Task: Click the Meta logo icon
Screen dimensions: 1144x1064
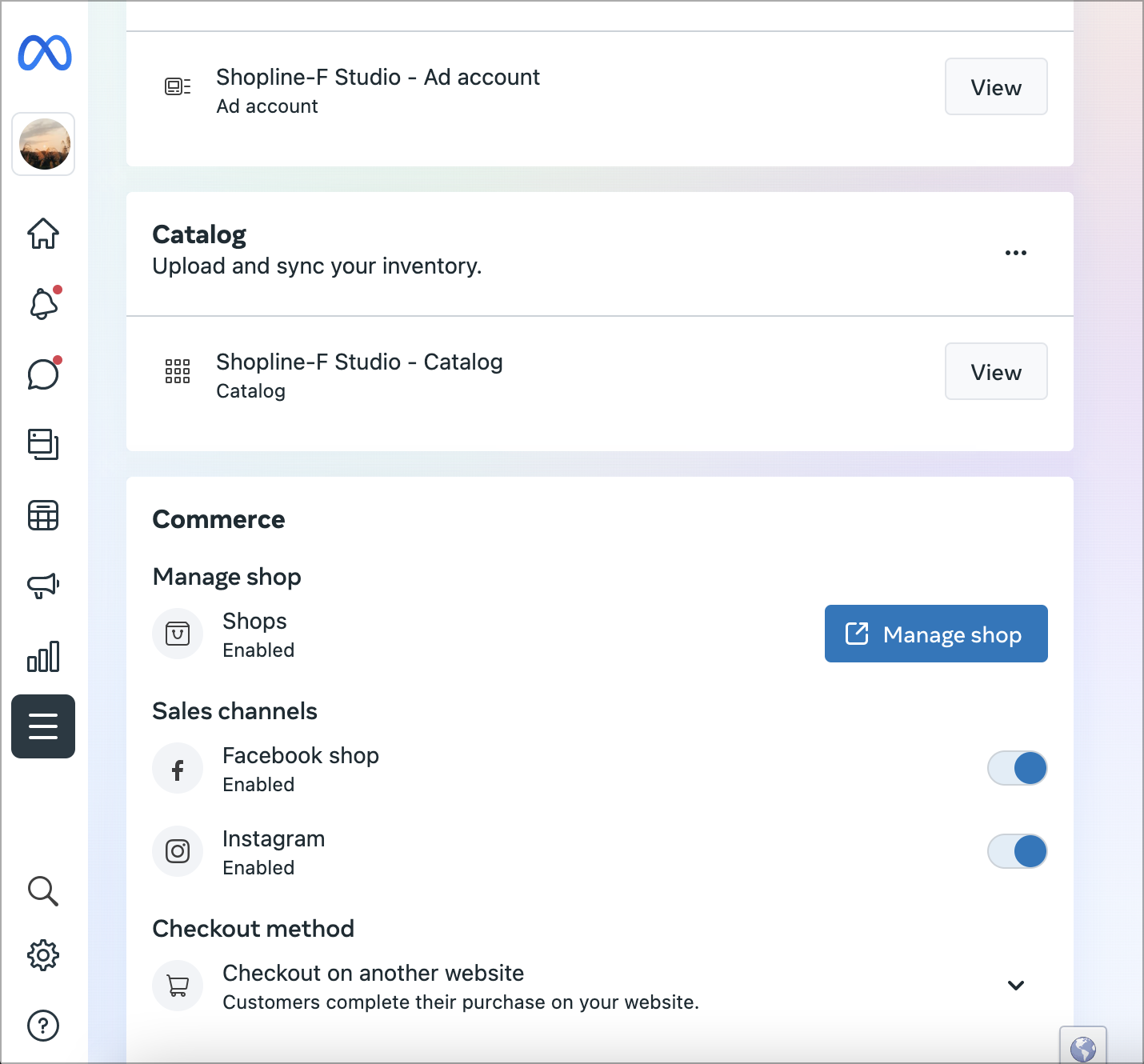Action: (45, 53)
